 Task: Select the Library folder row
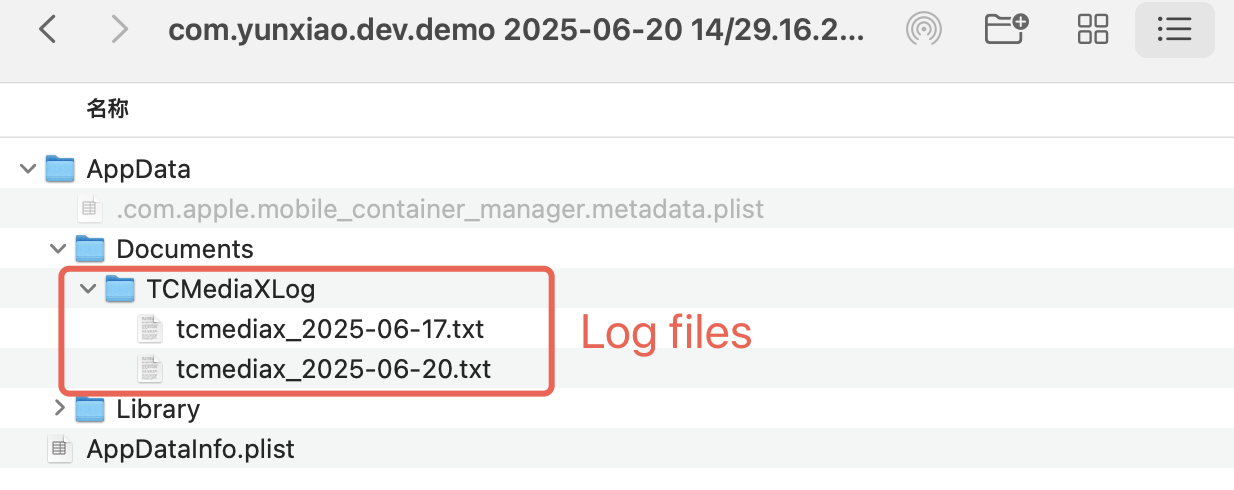(x=158, y=409)
